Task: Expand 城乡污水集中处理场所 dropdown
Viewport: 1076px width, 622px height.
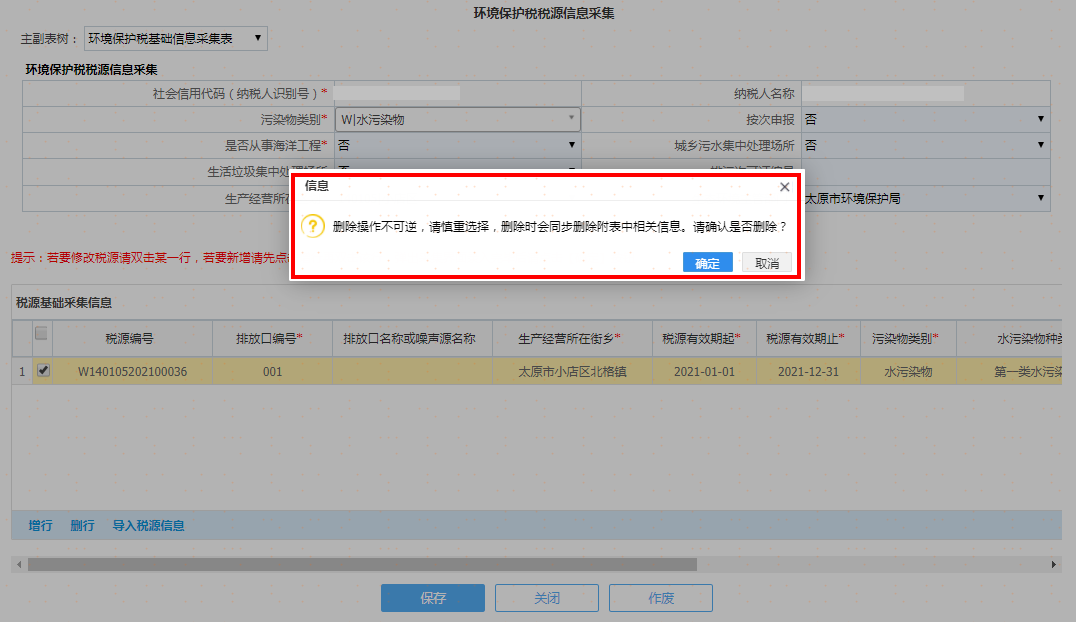Action: point(925,146)
